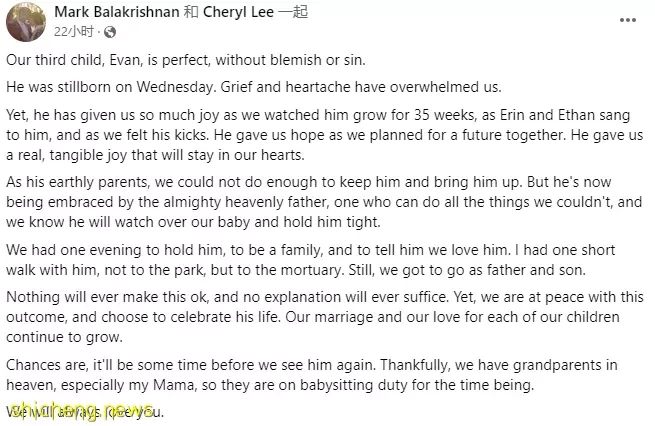
Task: Click the paragraph starting 'Yet, he has given us'
Action: [325, 135]
